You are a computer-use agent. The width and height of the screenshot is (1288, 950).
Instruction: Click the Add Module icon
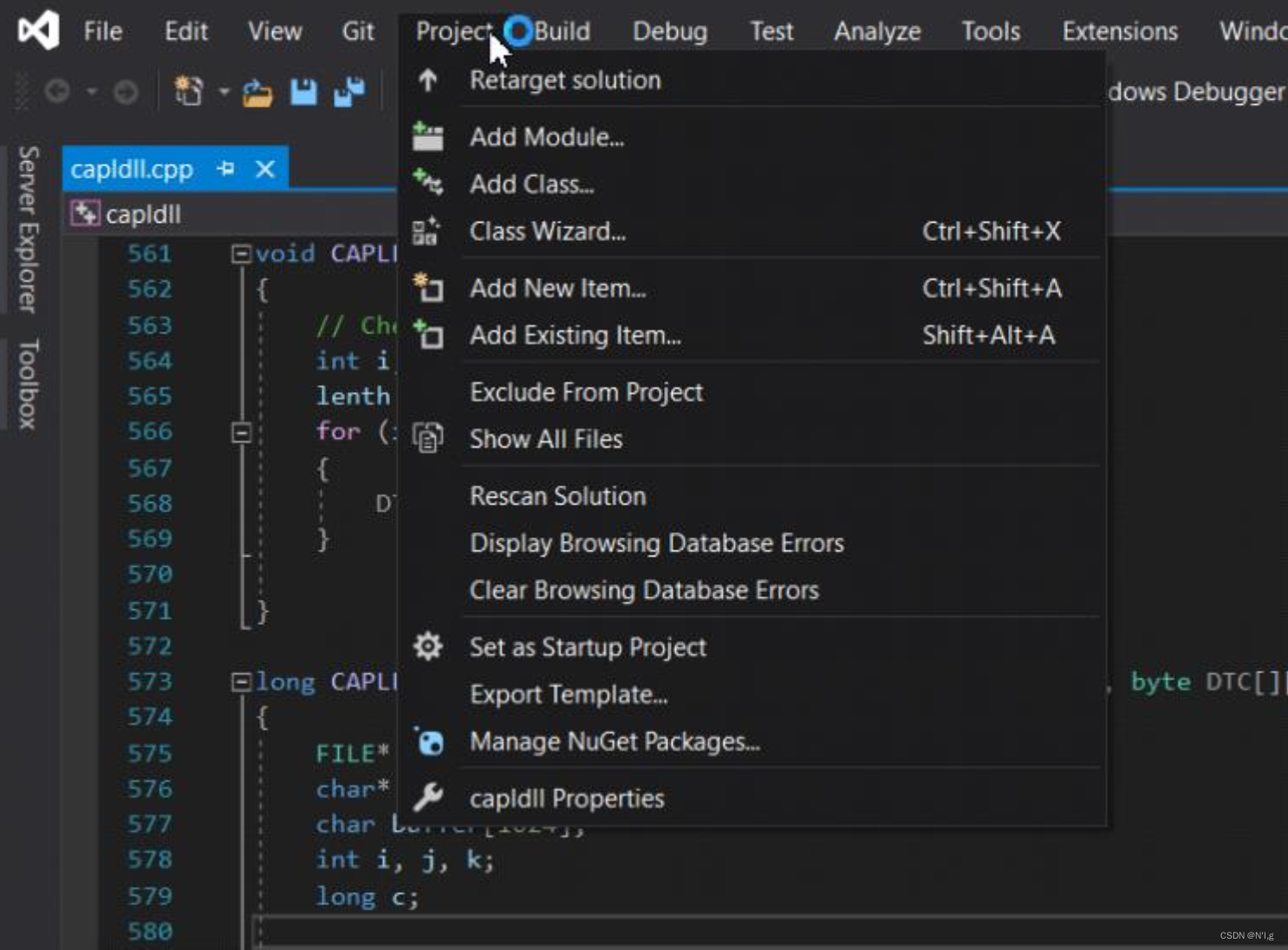pos(427,137)
